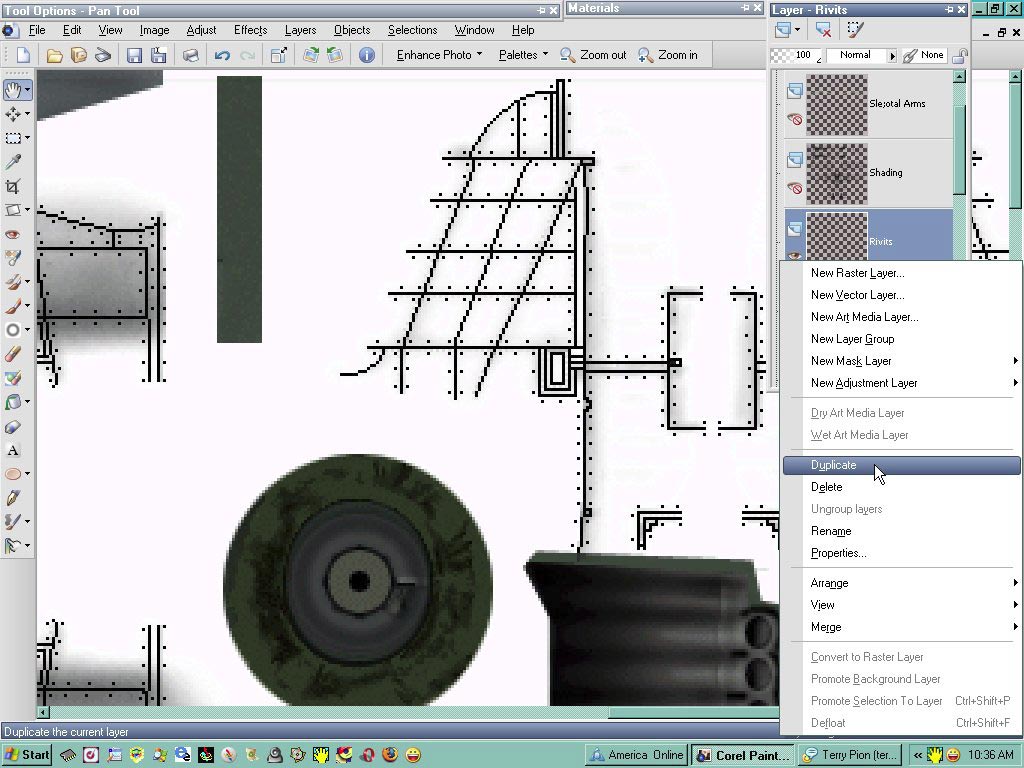The height and width of the screenshot is (768, 1024).
Task: Select the rectangular Selection tool
Action: click(13, 138)
